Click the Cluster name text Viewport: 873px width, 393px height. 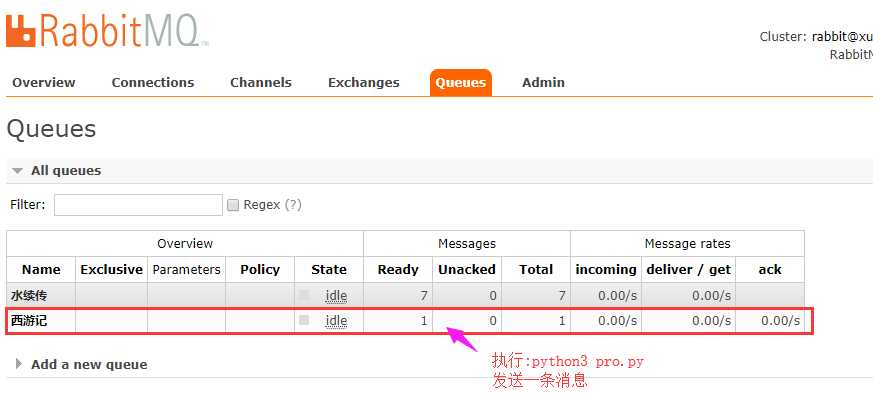[x=841, y=37]
